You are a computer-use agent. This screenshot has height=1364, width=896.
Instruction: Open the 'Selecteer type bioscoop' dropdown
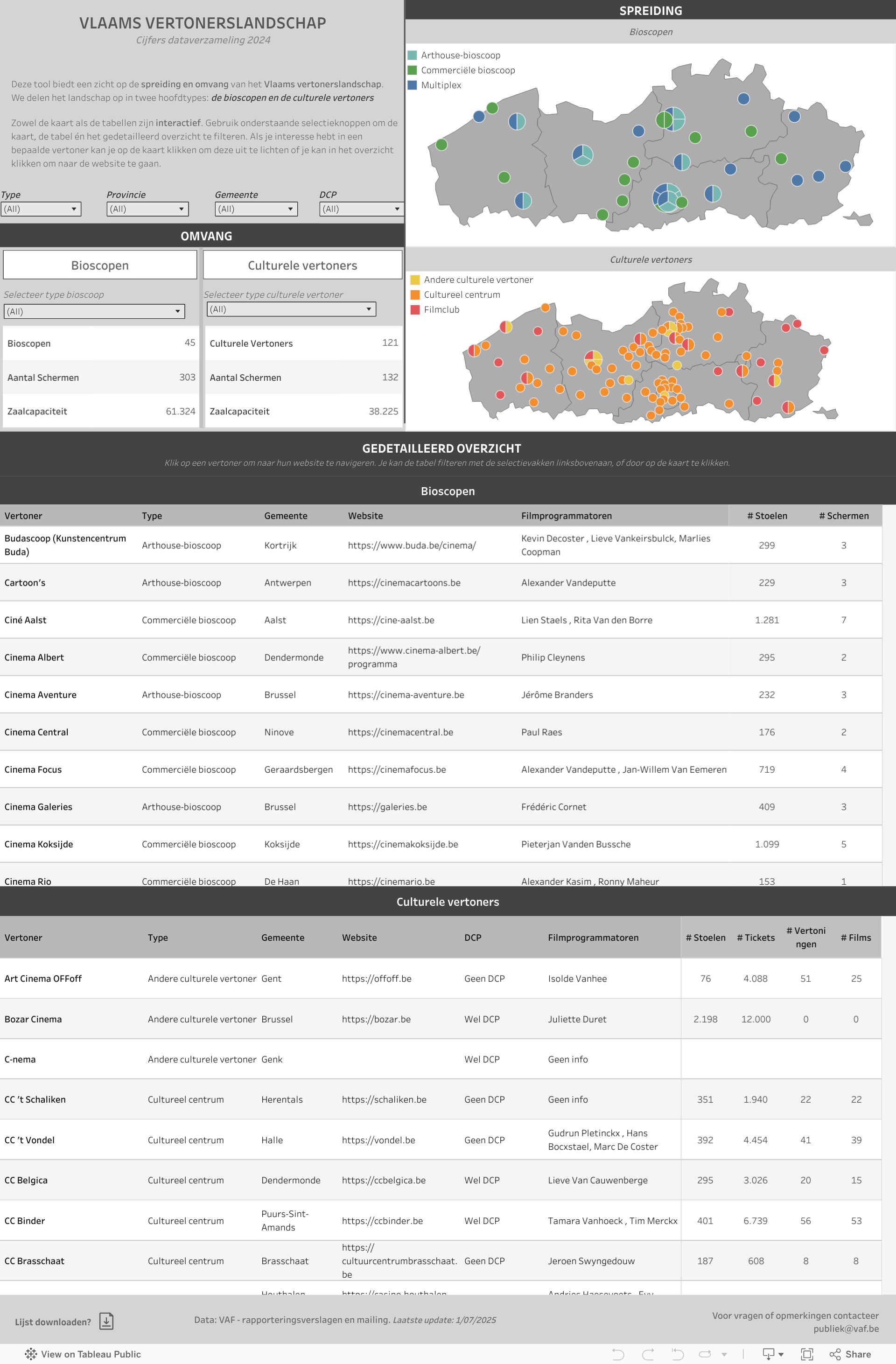[94, 311]
